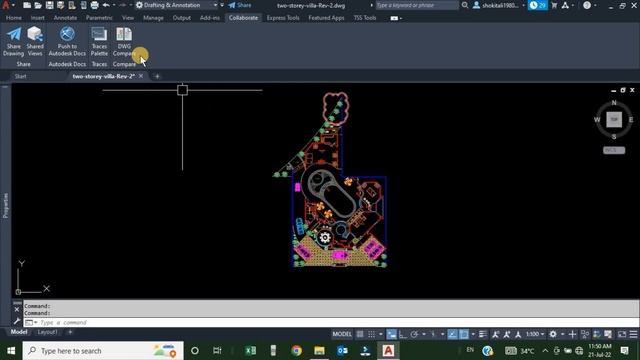Click the Save icon in quick access toolbar
The image size is (640, 360).
pos(49,5)
